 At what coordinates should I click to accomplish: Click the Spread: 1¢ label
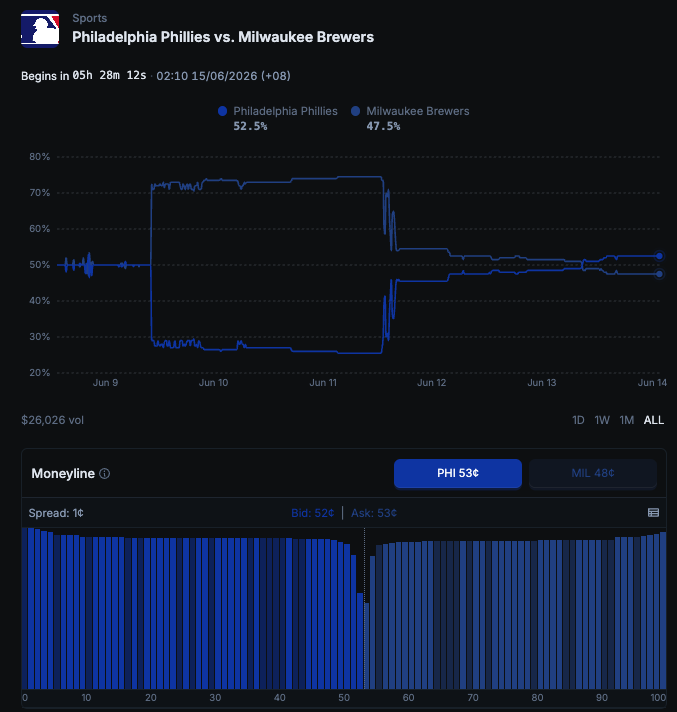(x=56, y=513)
